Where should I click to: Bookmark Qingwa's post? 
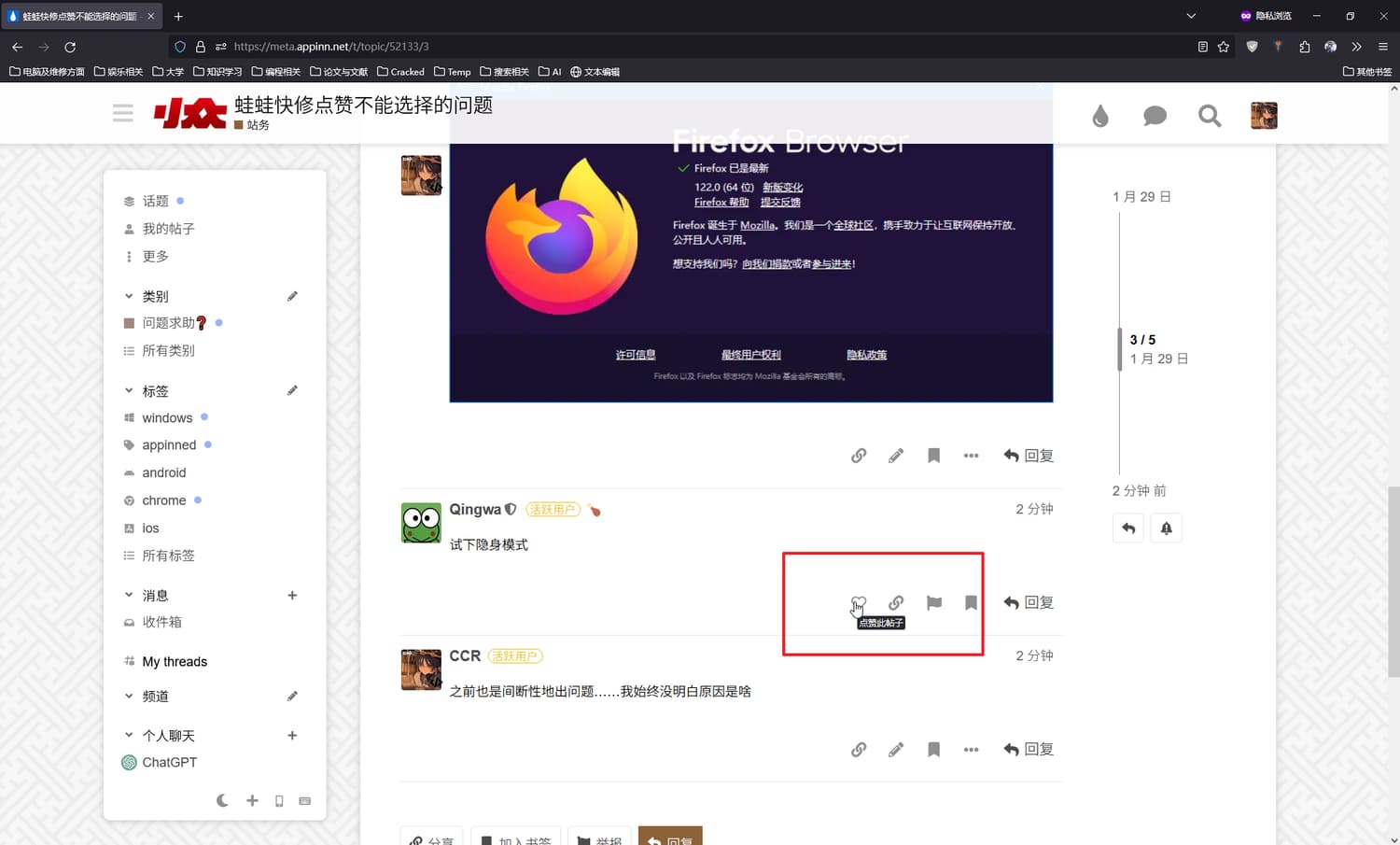click(971, 602)
